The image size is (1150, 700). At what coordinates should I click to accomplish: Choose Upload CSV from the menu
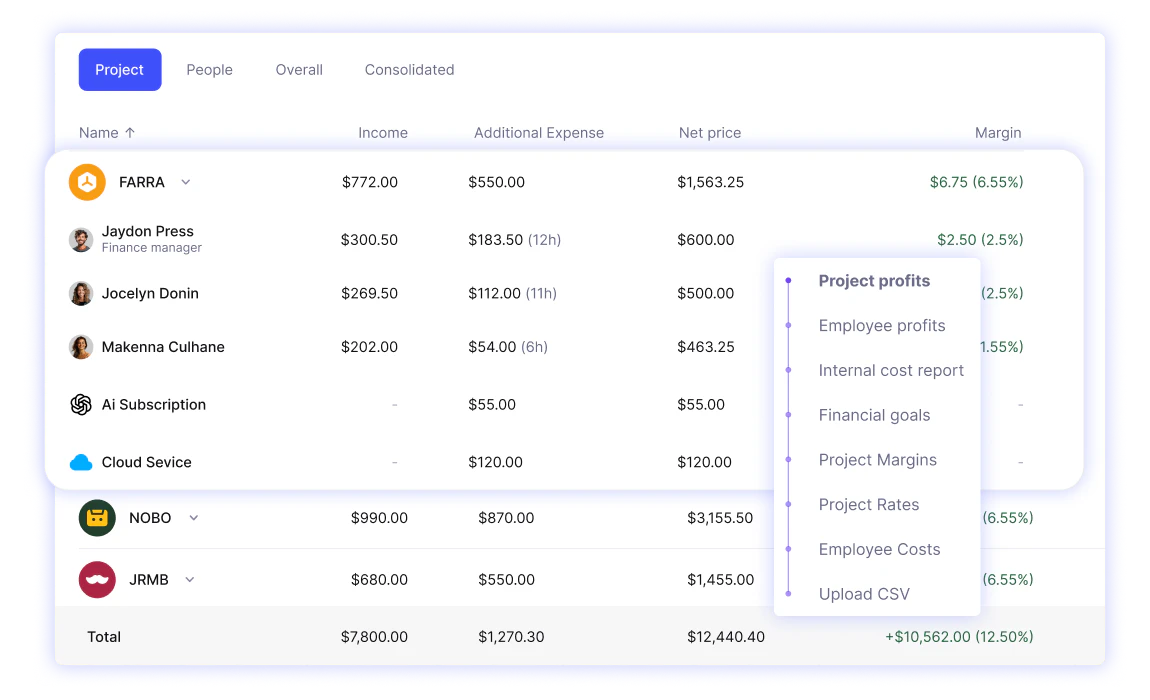click(864, 594)
